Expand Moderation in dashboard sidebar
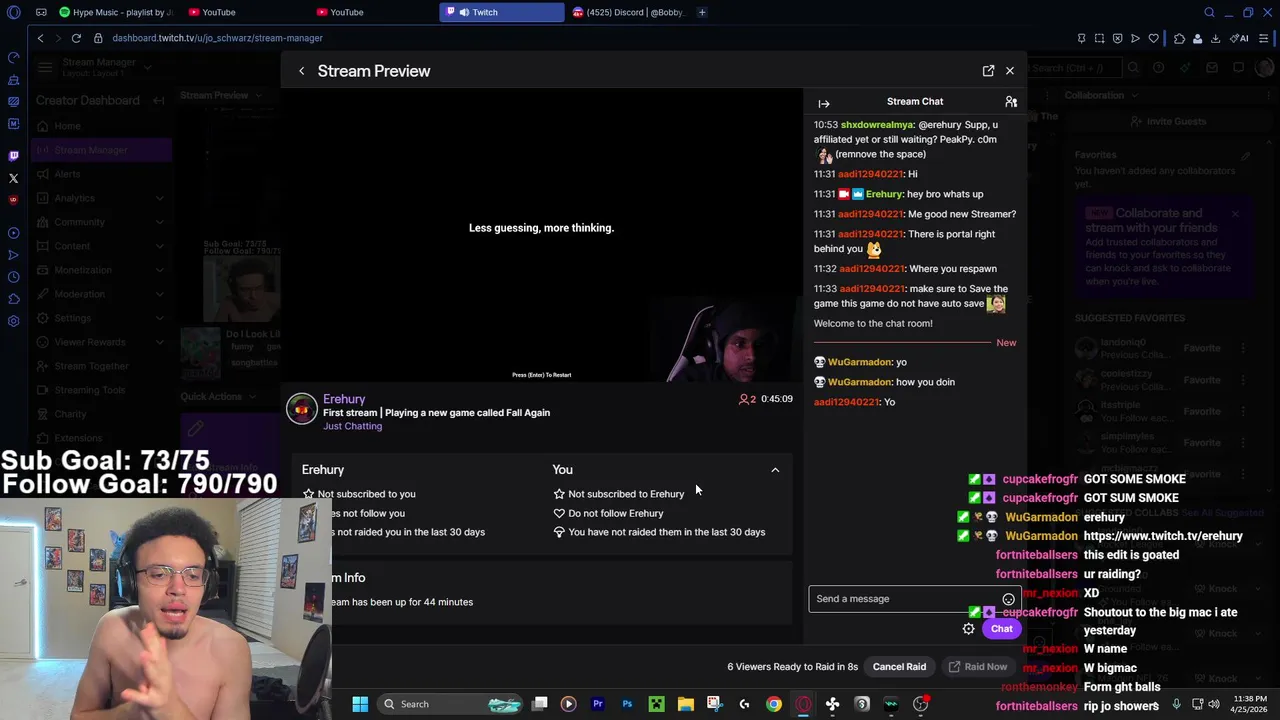 pyautogui.click(x=100, y=294)
